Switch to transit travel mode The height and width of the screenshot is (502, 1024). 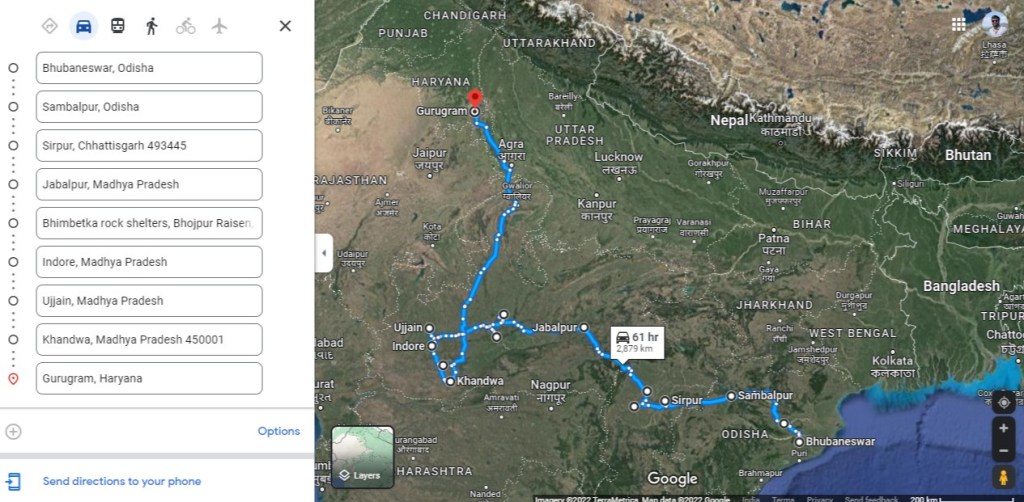point(118,26)
